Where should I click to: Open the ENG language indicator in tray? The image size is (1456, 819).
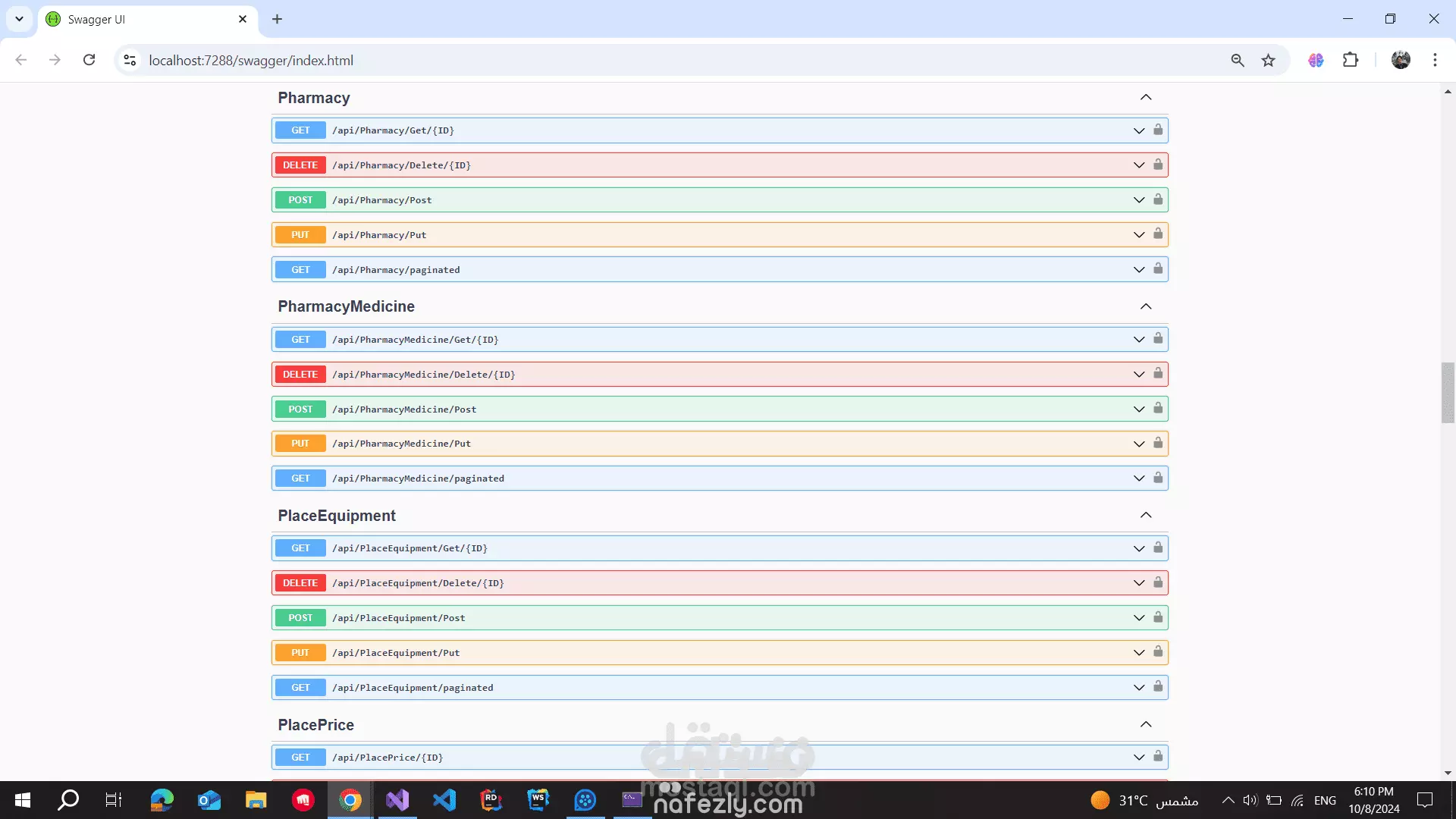(x=1325, y=800)
